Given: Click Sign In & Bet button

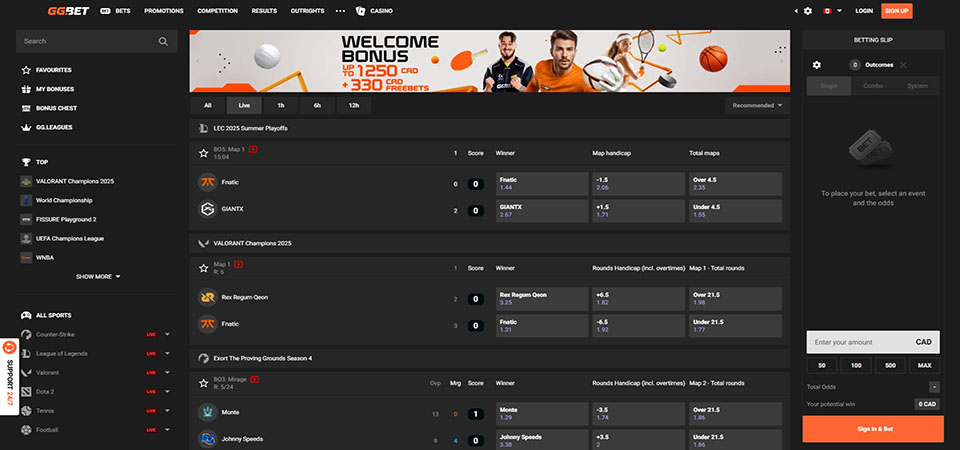Looking at the screenshot, I should click(873, 429).
